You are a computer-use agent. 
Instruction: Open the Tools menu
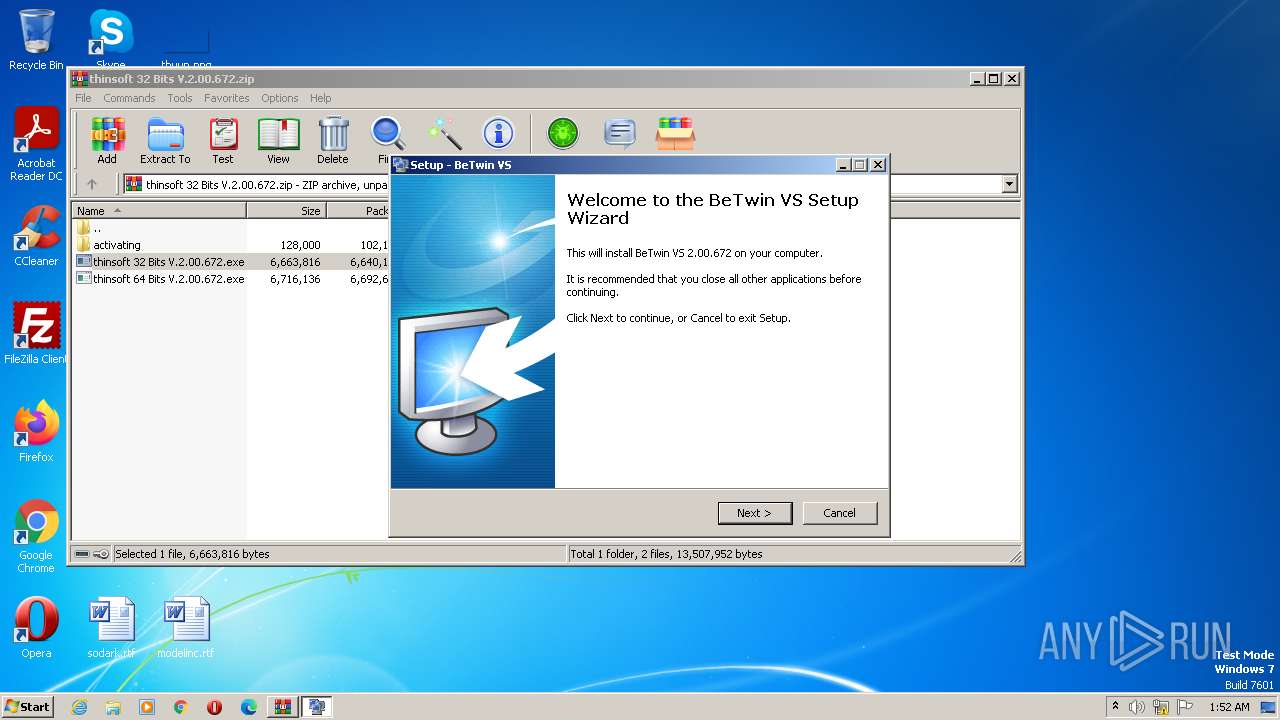[x=180, y=98]
